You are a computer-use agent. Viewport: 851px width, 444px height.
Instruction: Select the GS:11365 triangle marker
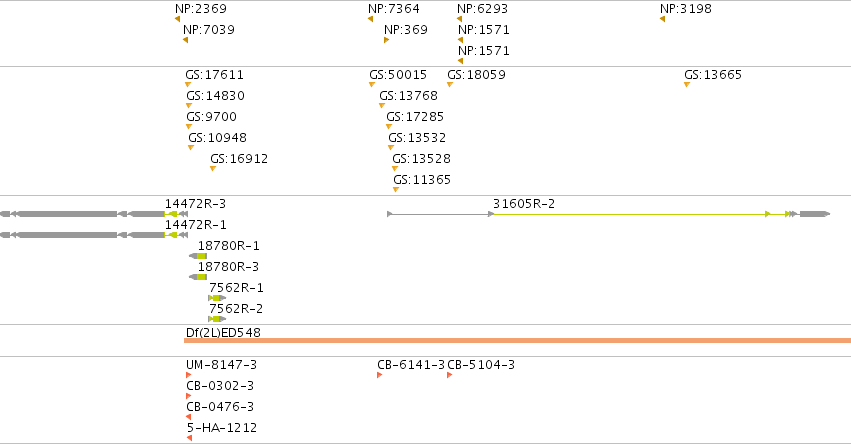[396, 189]
